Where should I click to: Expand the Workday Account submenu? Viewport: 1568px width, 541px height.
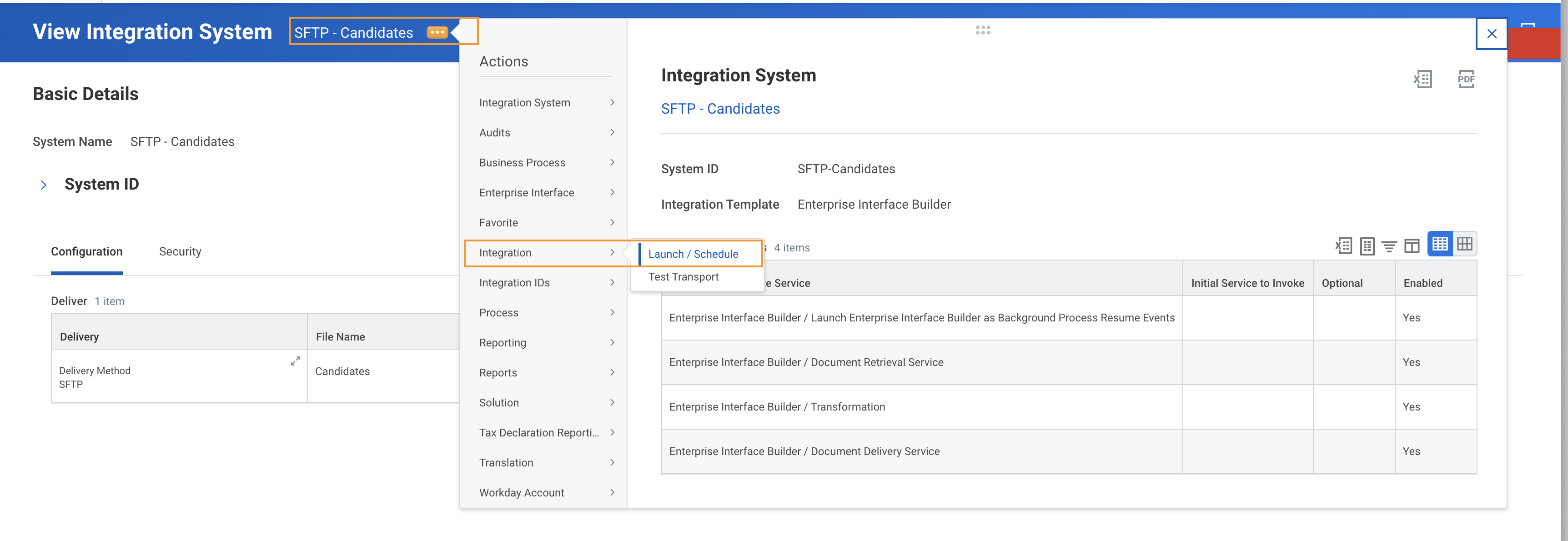click(x=546, y=492)
